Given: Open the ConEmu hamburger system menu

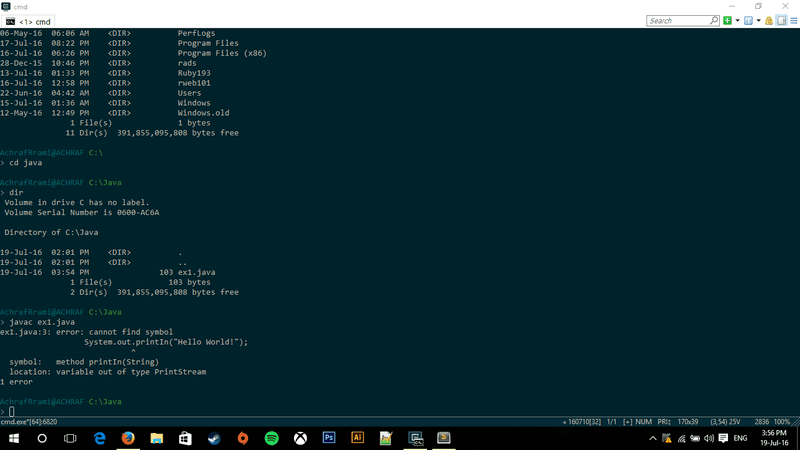Looking at the screenshot, I should point(794,20).
